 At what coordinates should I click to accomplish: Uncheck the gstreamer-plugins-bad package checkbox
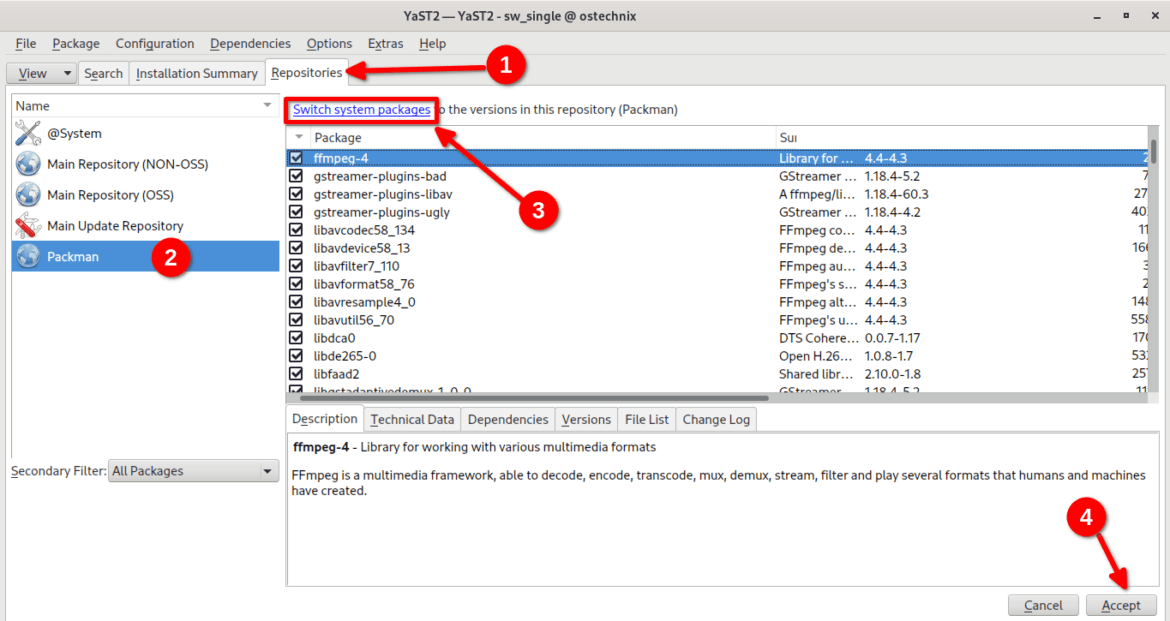coord(296,176)
